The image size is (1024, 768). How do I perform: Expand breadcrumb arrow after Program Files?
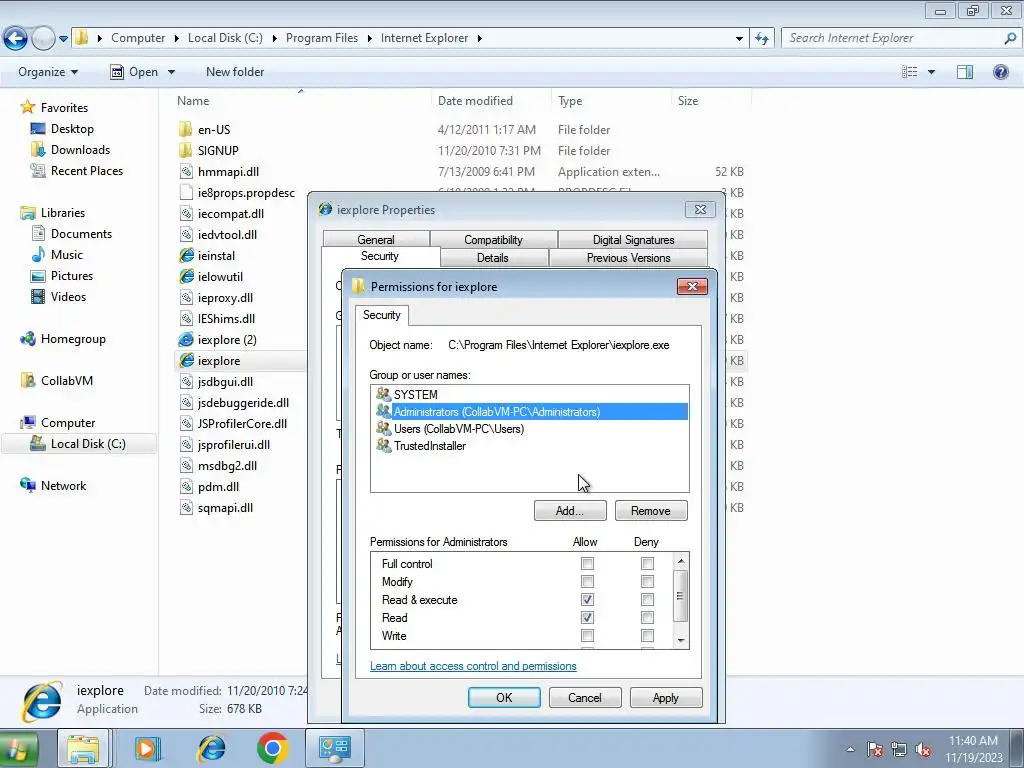tap(369, 39)
